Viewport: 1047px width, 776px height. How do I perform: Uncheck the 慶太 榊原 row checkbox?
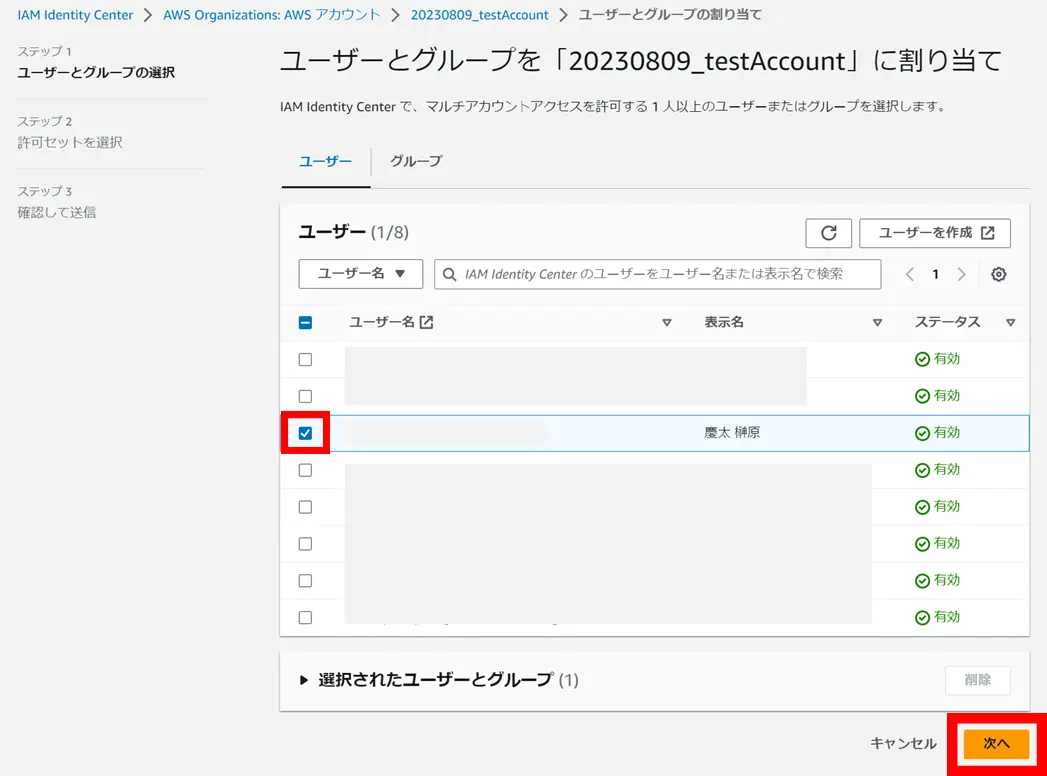[x=305, y=433]
